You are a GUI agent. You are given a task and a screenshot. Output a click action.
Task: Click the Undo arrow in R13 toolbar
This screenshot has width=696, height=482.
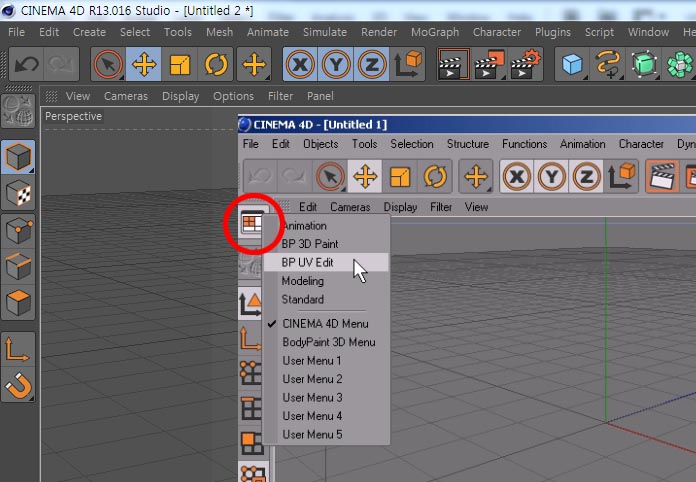(x=26, y=65)
